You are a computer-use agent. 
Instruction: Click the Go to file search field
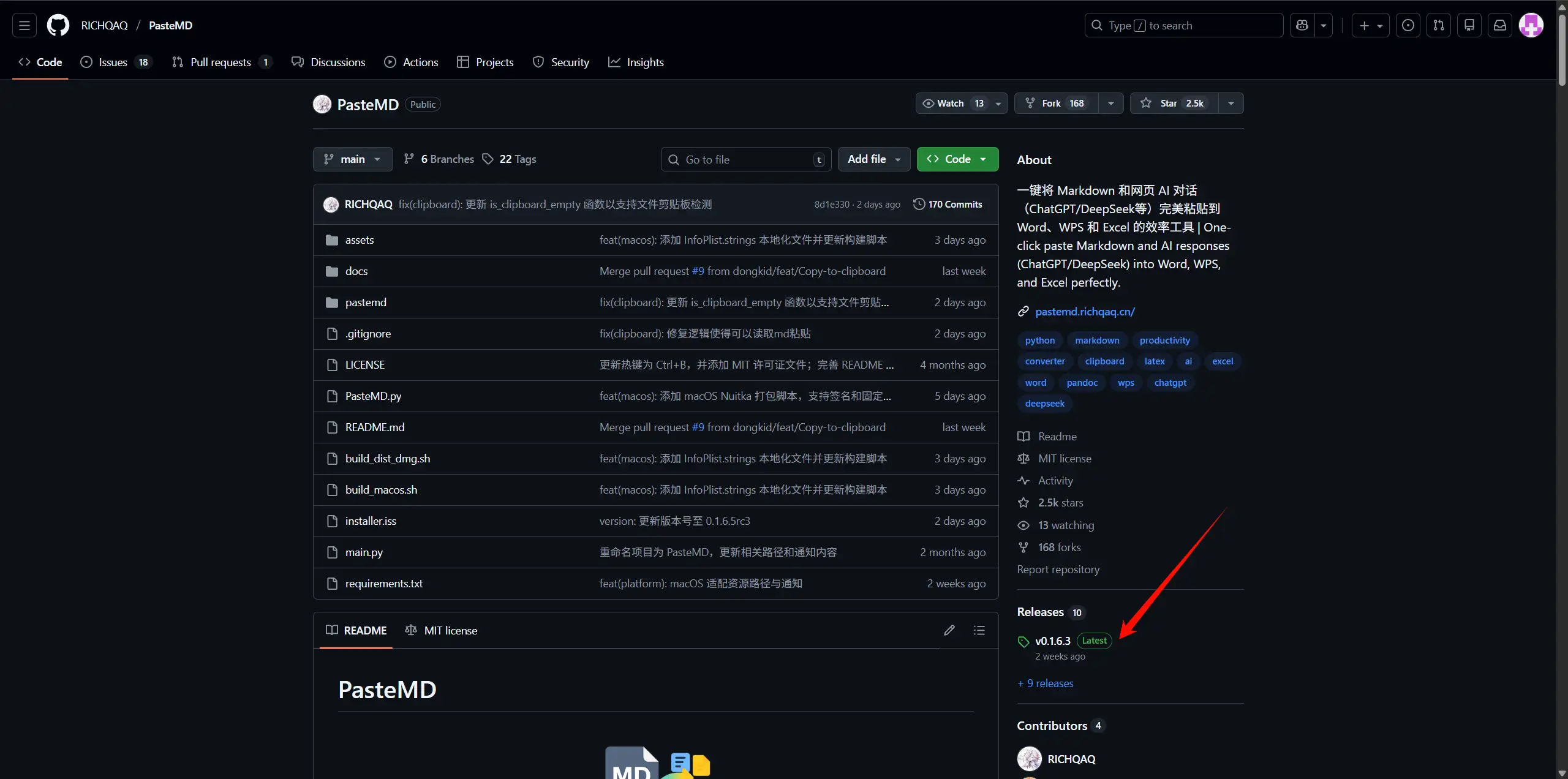pos(745,159)
